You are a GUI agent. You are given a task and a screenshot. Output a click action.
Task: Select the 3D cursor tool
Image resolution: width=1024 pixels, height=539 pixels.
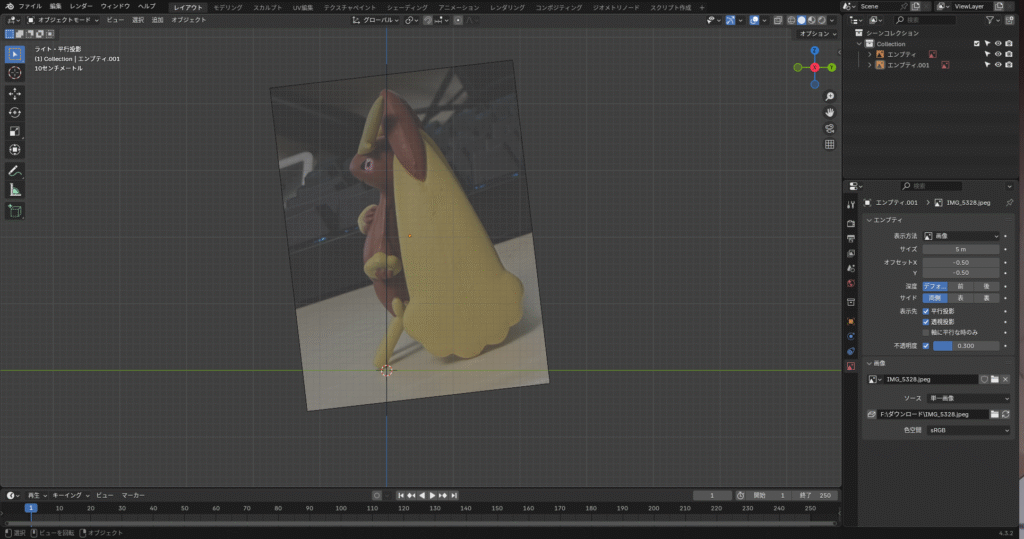tap(14, 73)
